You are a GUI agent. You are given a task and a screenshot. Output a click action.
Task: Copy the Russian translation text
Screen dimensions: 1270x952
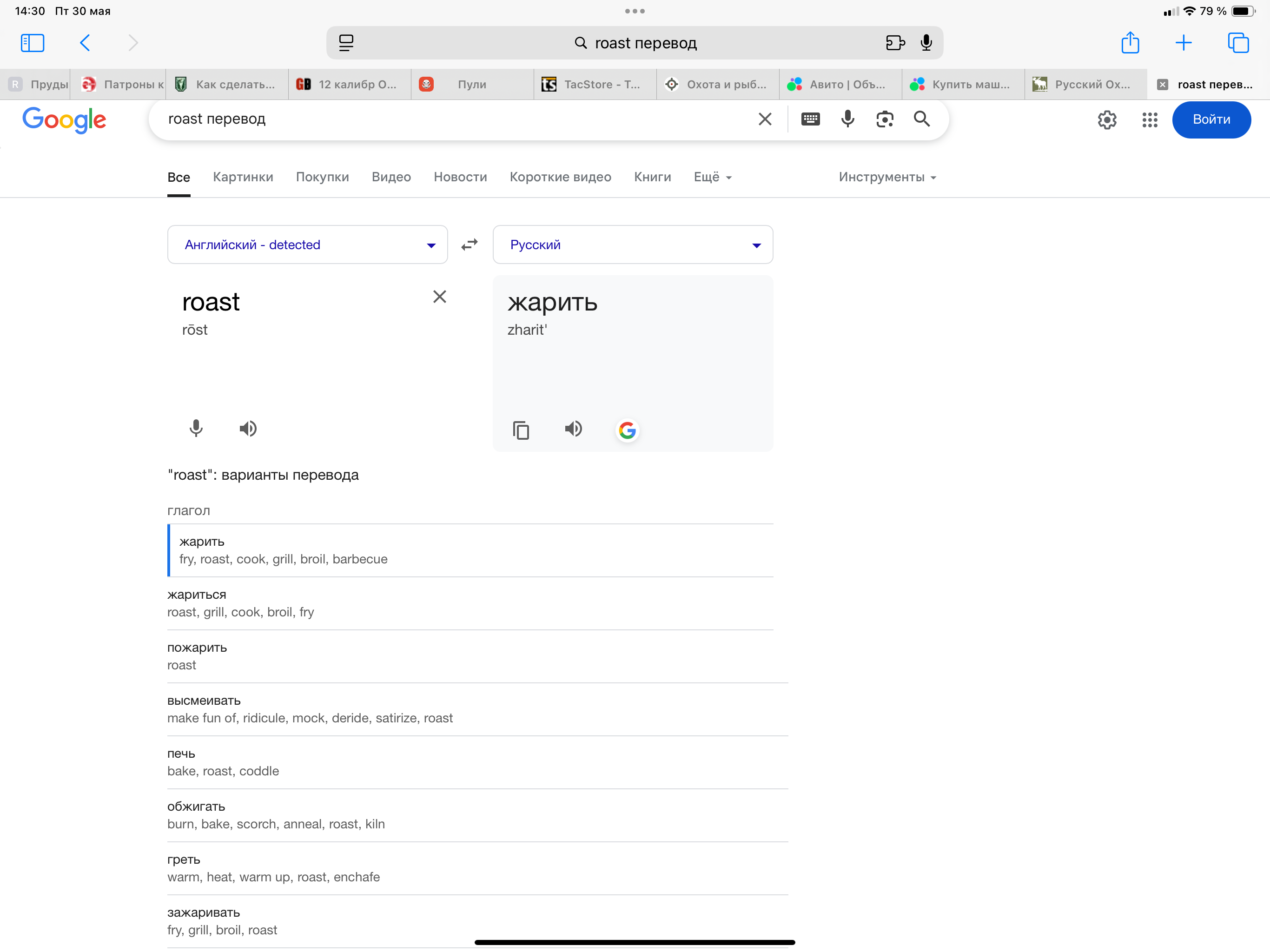point(520,430)
